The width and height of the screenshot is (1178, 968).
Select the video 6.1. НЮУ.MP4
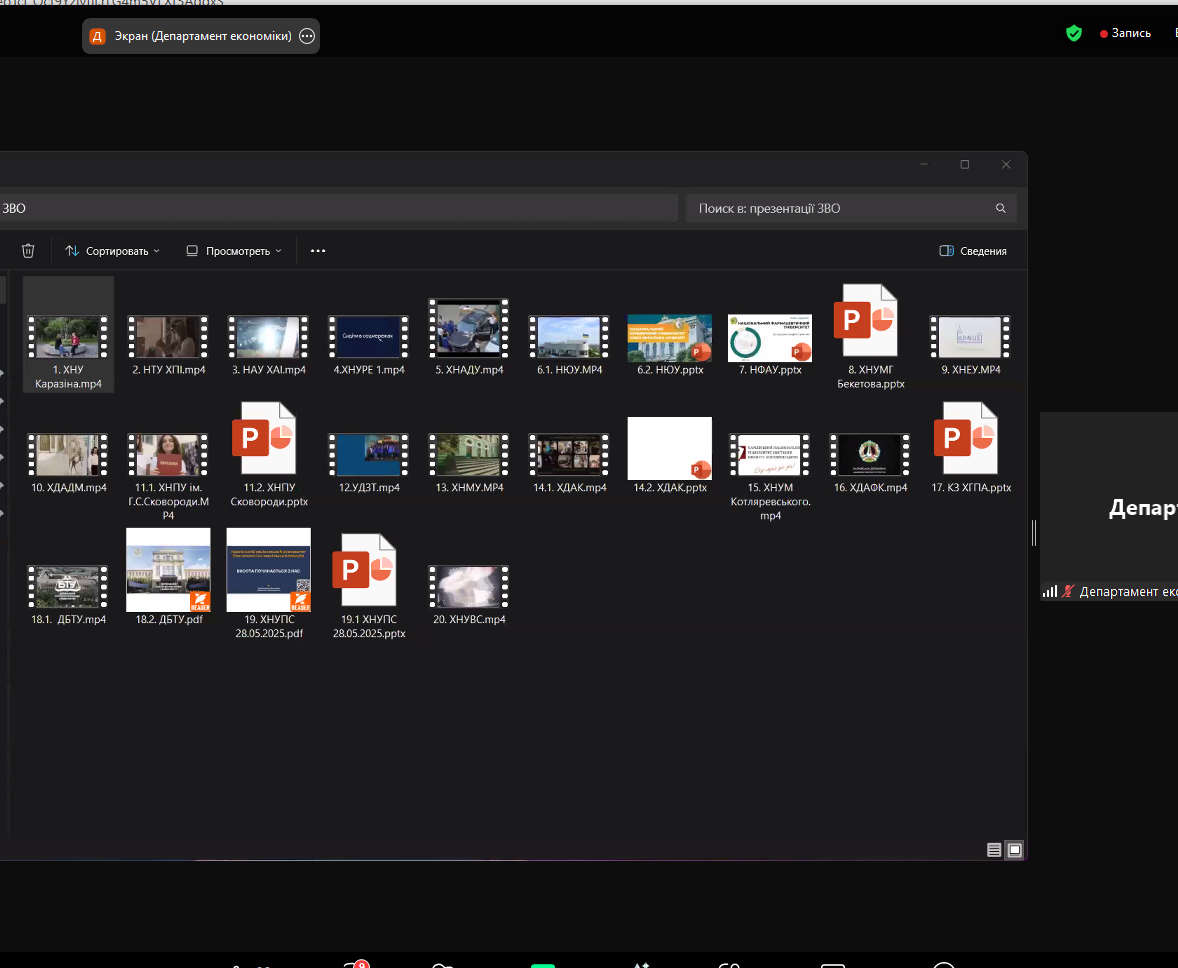[x=569, y=344]
